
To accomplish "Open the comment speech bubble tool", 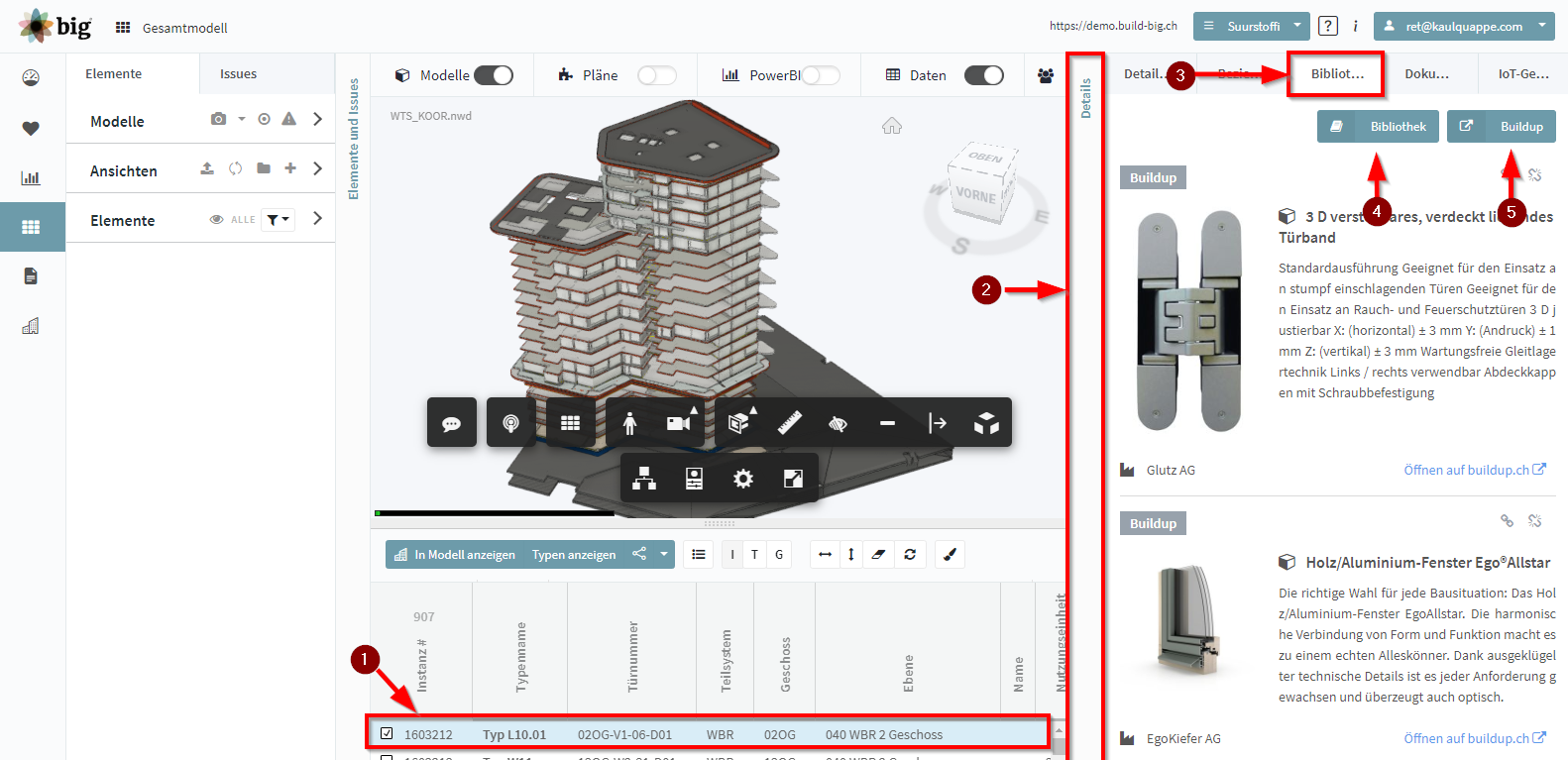I will tap(452, 422).
